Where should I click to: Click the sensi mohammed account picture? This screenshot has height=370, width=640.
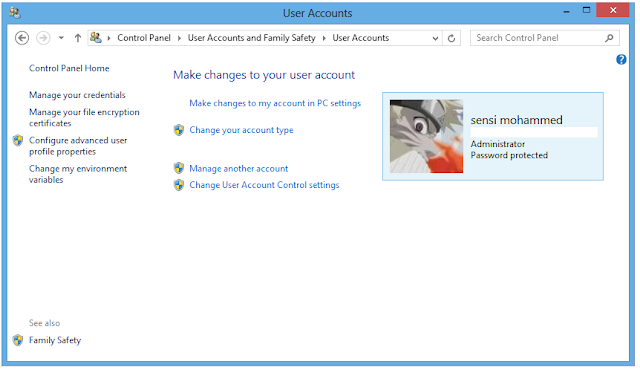(x=426, y=136)
